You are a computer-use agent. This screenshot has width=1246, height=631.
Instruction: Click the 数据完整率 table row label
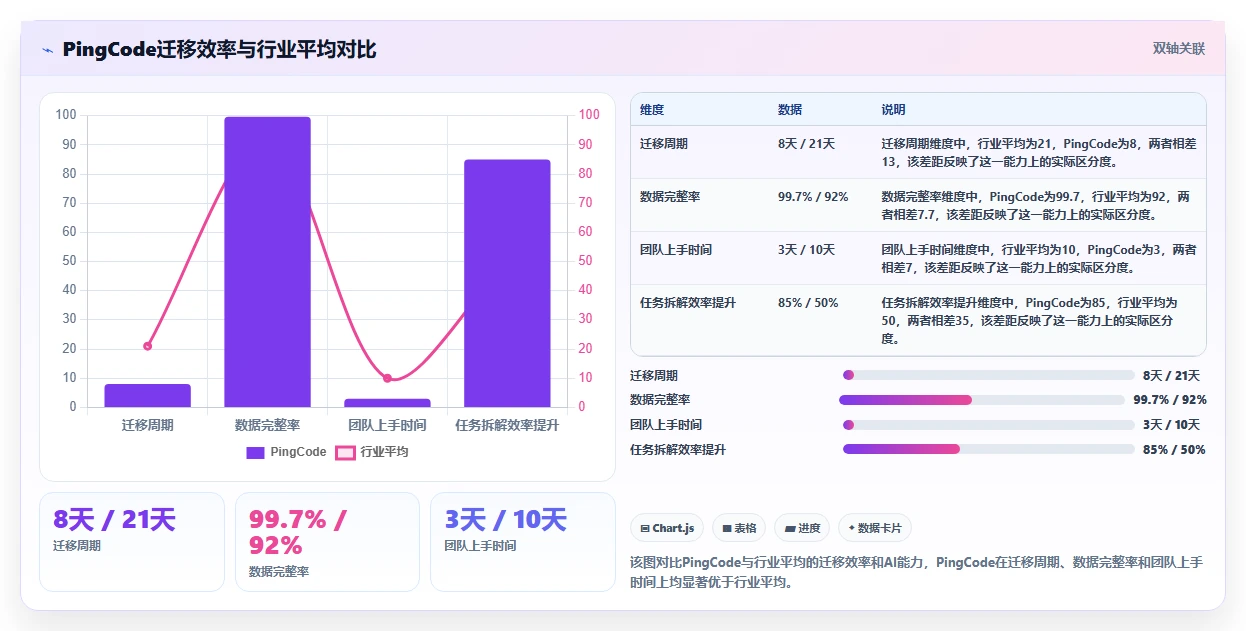click(x=670, y=197)
